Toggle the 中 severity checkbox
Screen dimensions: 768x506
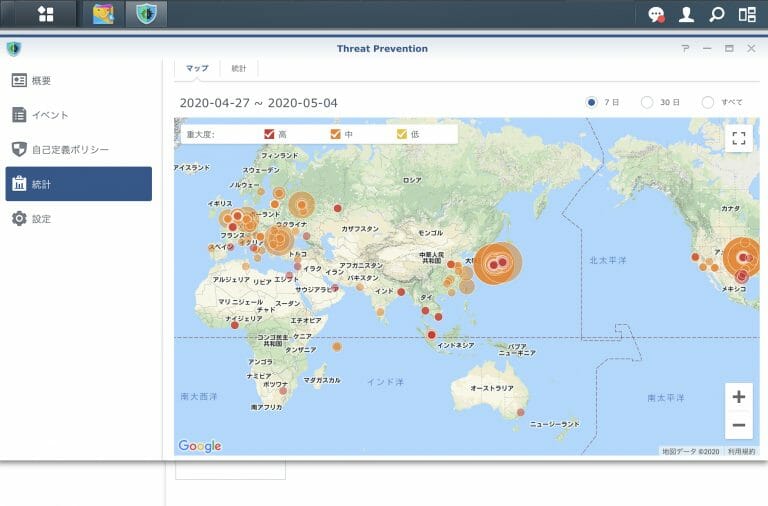pos(336,134)
